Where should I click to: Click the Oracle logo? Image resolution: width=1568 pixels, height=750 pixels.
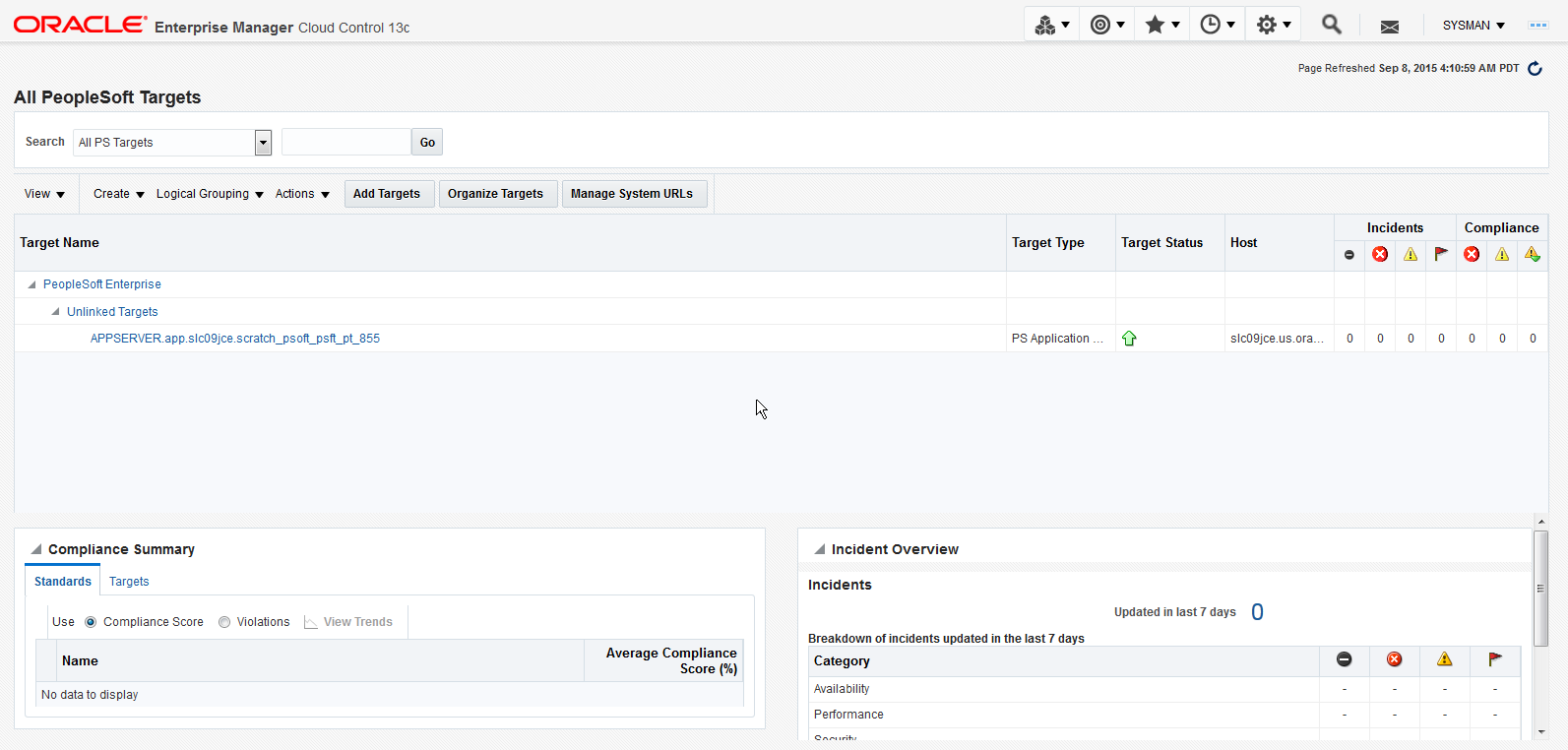pos(80,24)
